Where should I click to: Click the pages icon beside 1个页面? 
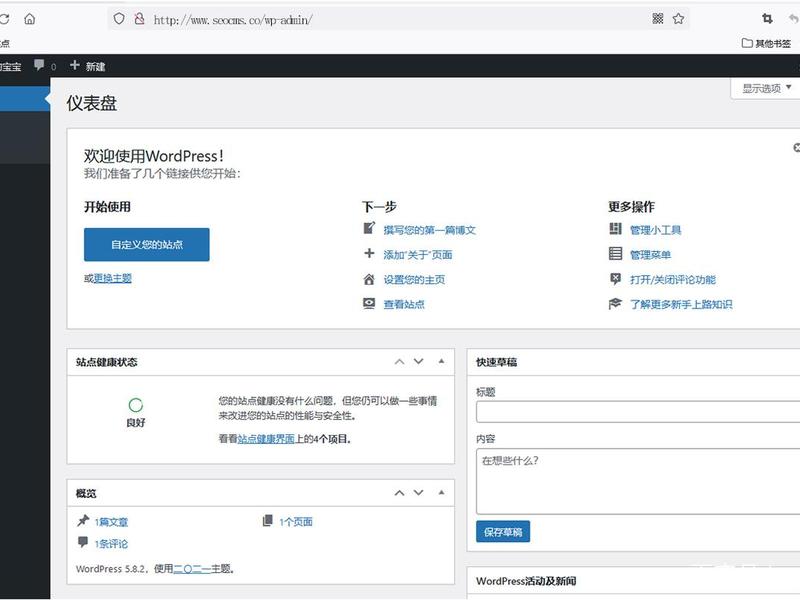coord(267,520)
